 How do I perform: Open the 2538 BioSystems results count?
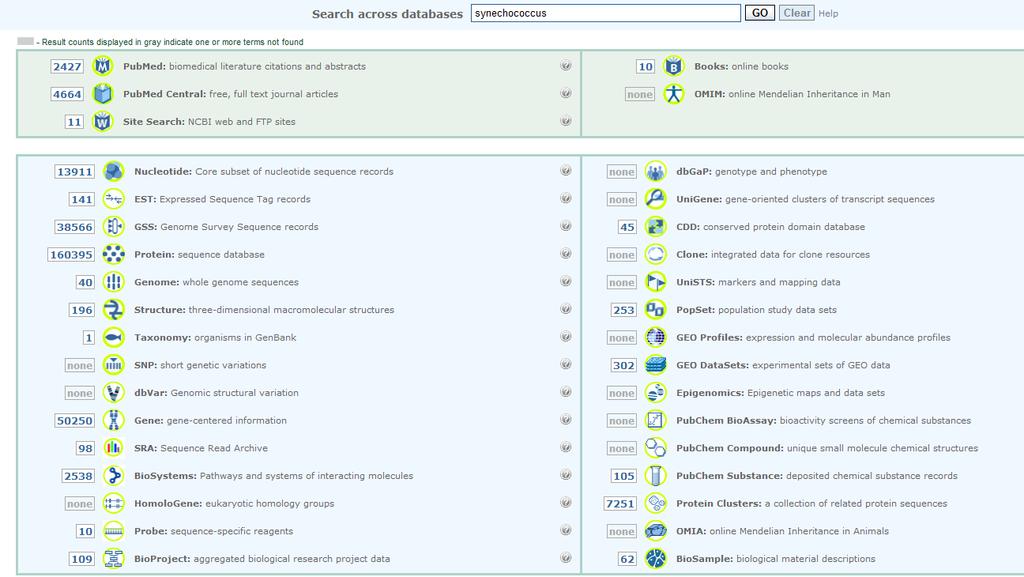tap(78, 476)
